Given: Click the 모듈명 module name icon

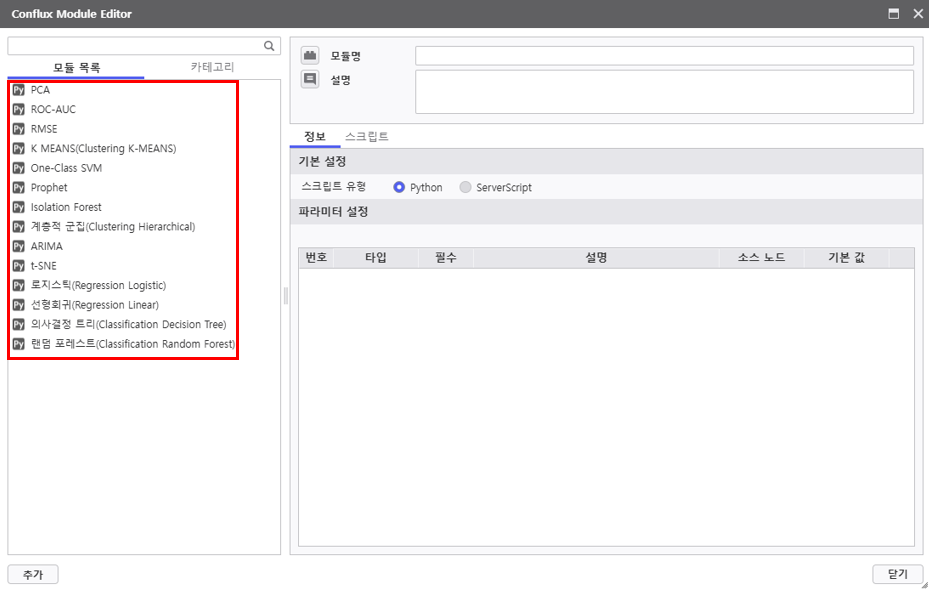Looking at the screenshot, I should [310, 56].
